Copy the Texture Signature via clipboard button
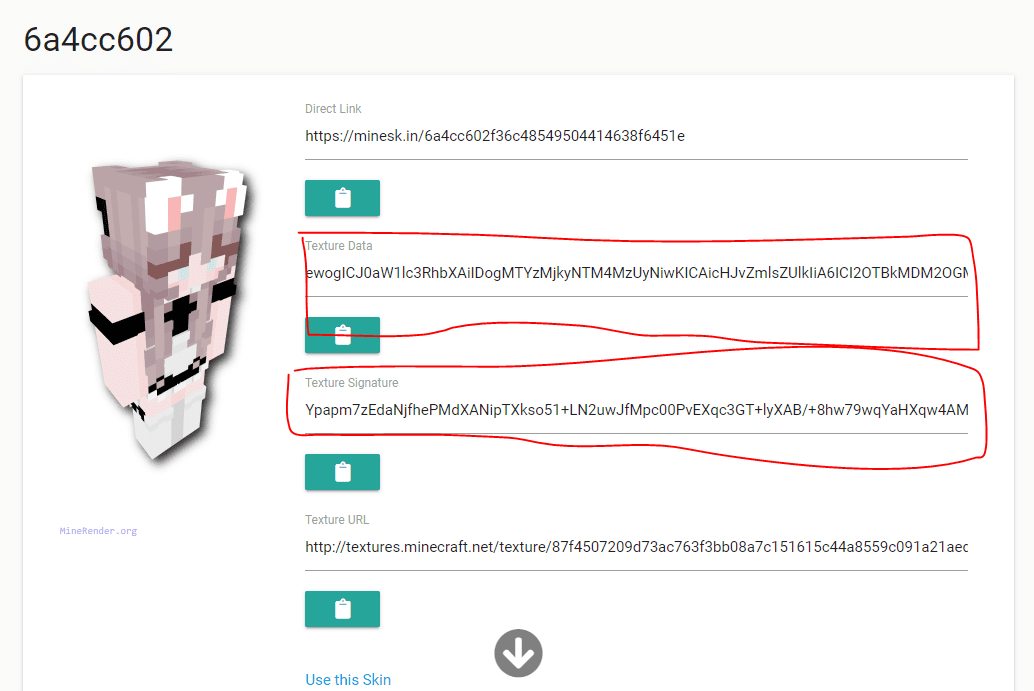This screenshot has width=1034, height=691. point(342,472)
